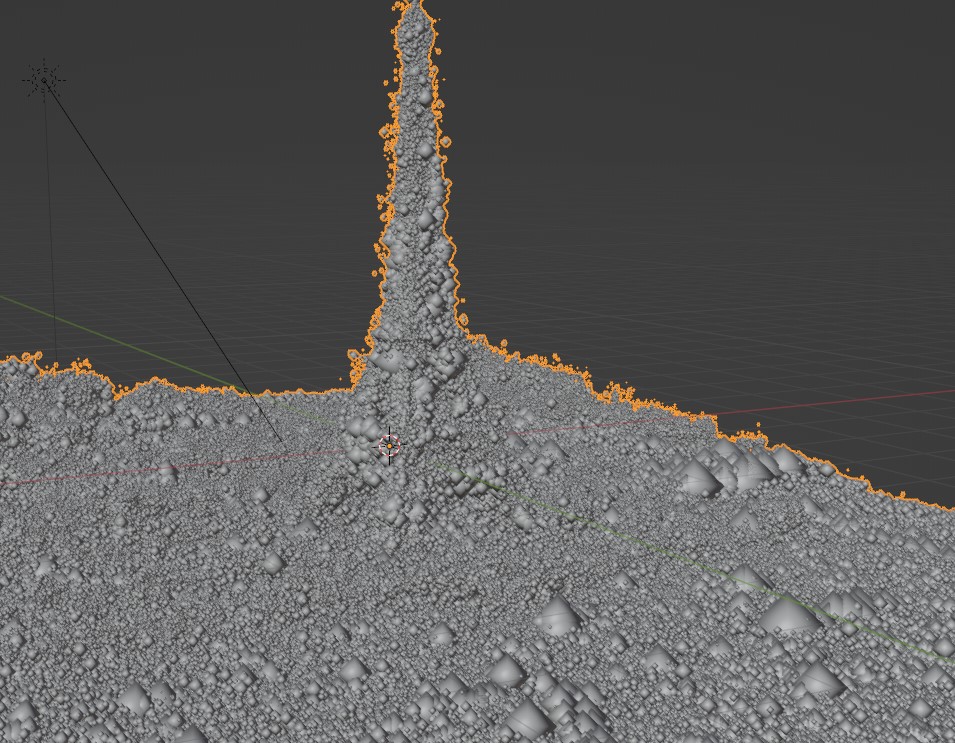Select the point light object icon
The height and width of the screenshot is (743, 955).
(x=44, y=80)
